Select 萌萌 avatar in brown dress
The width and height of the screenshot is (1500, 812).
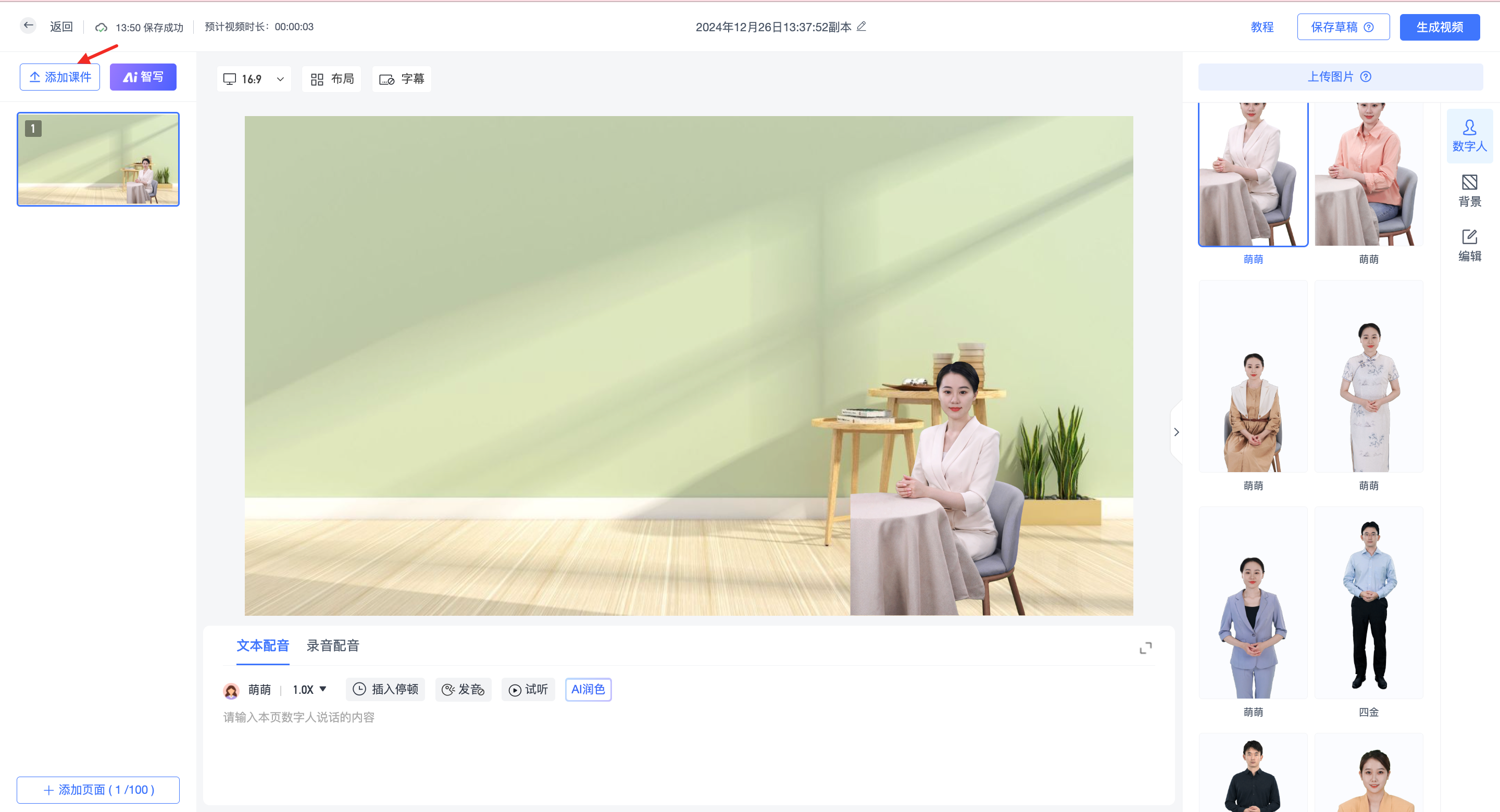pos(1253,377)
